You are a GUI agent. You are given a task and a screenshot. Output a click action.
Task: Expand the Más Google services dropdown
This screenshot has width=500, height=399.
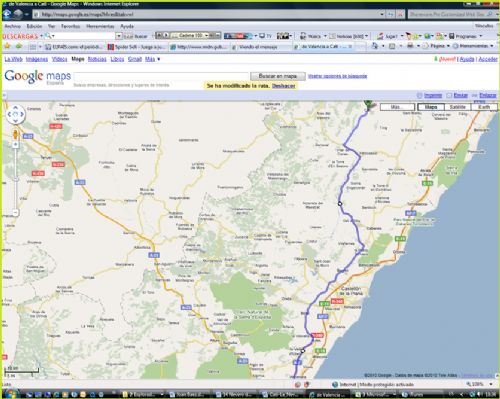coord(152,59)
